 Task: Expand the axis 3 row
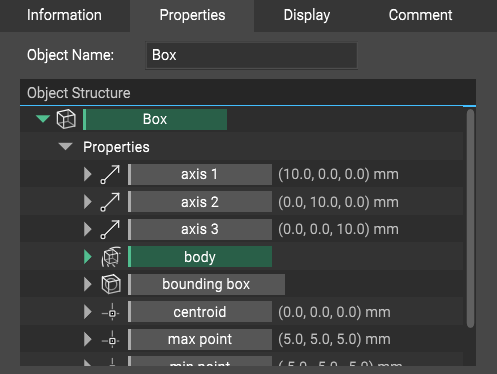pos(88,229)
